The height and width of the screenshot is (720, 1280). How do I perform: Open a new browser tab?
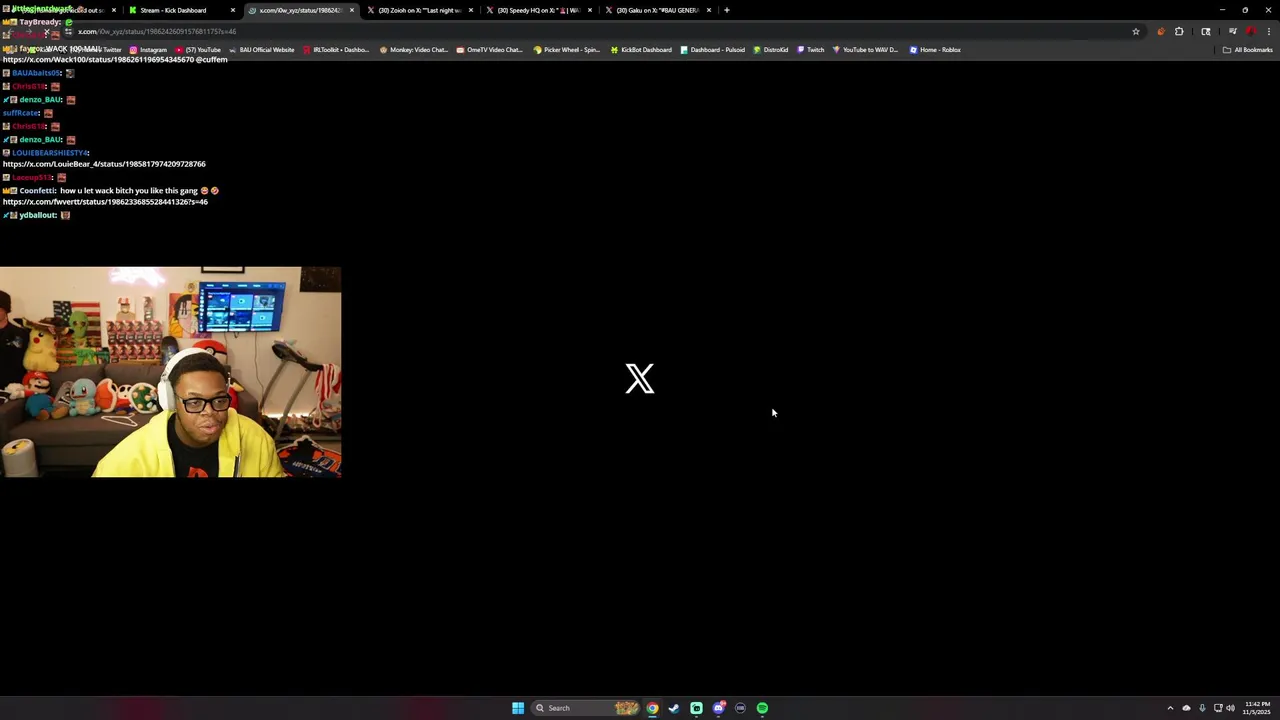pos(727,10)
